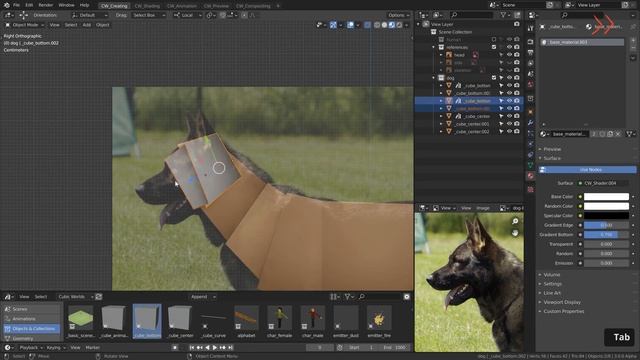
Task: Toggle viewport gizmos display
Action: pos(333,25)
